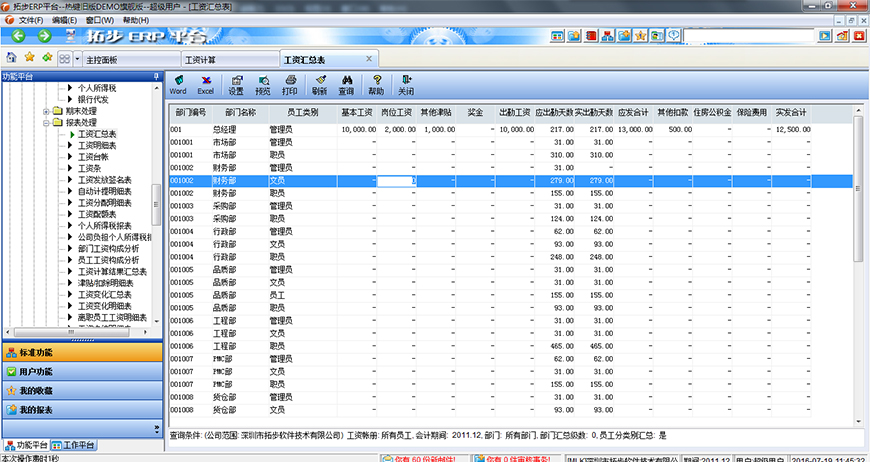Export the report to Excel
This screenshot has height=462, width=870.
205,84
